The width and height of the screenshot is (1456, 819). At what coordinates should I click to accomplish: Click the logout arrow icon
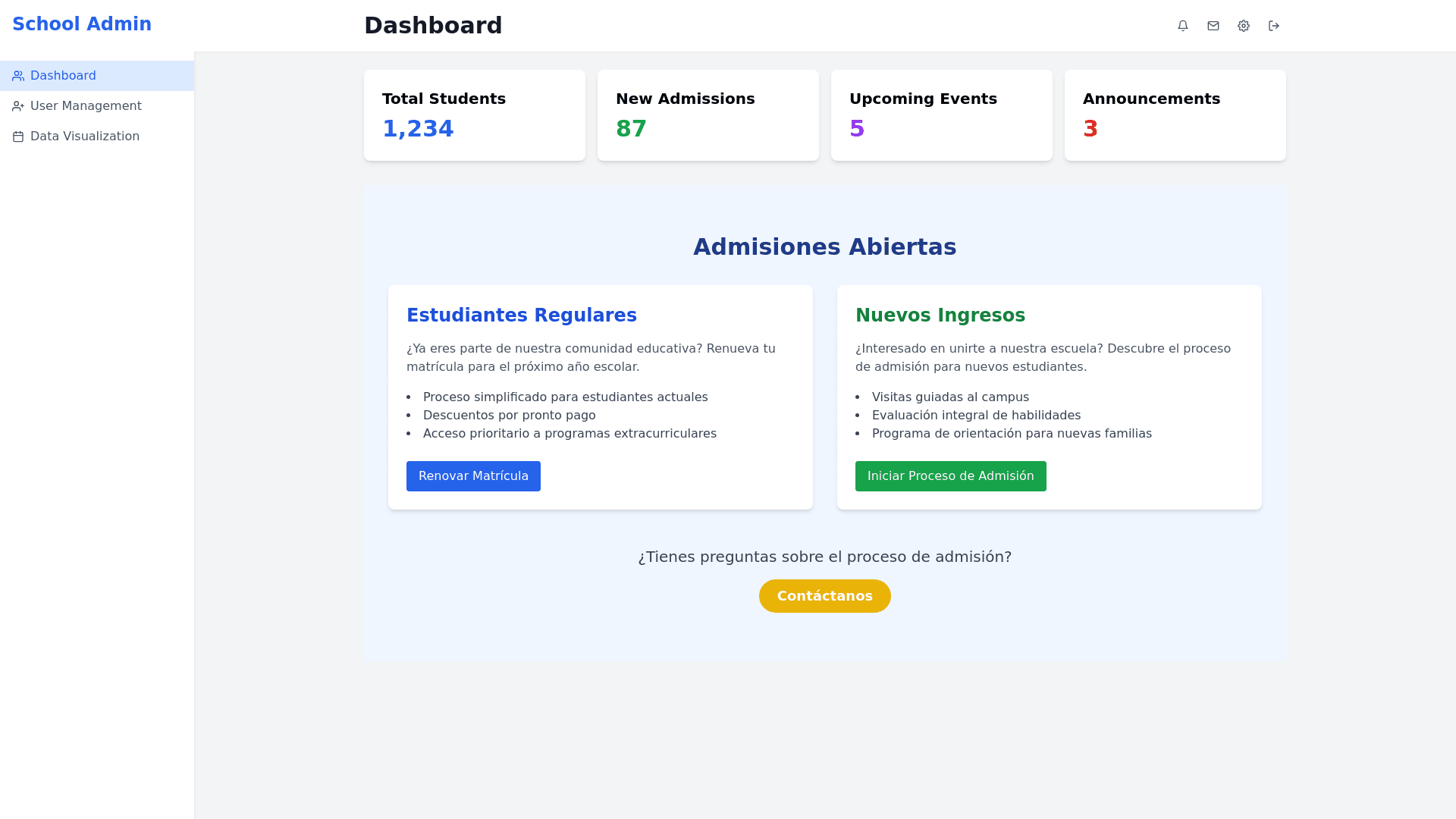point(1274,26)
